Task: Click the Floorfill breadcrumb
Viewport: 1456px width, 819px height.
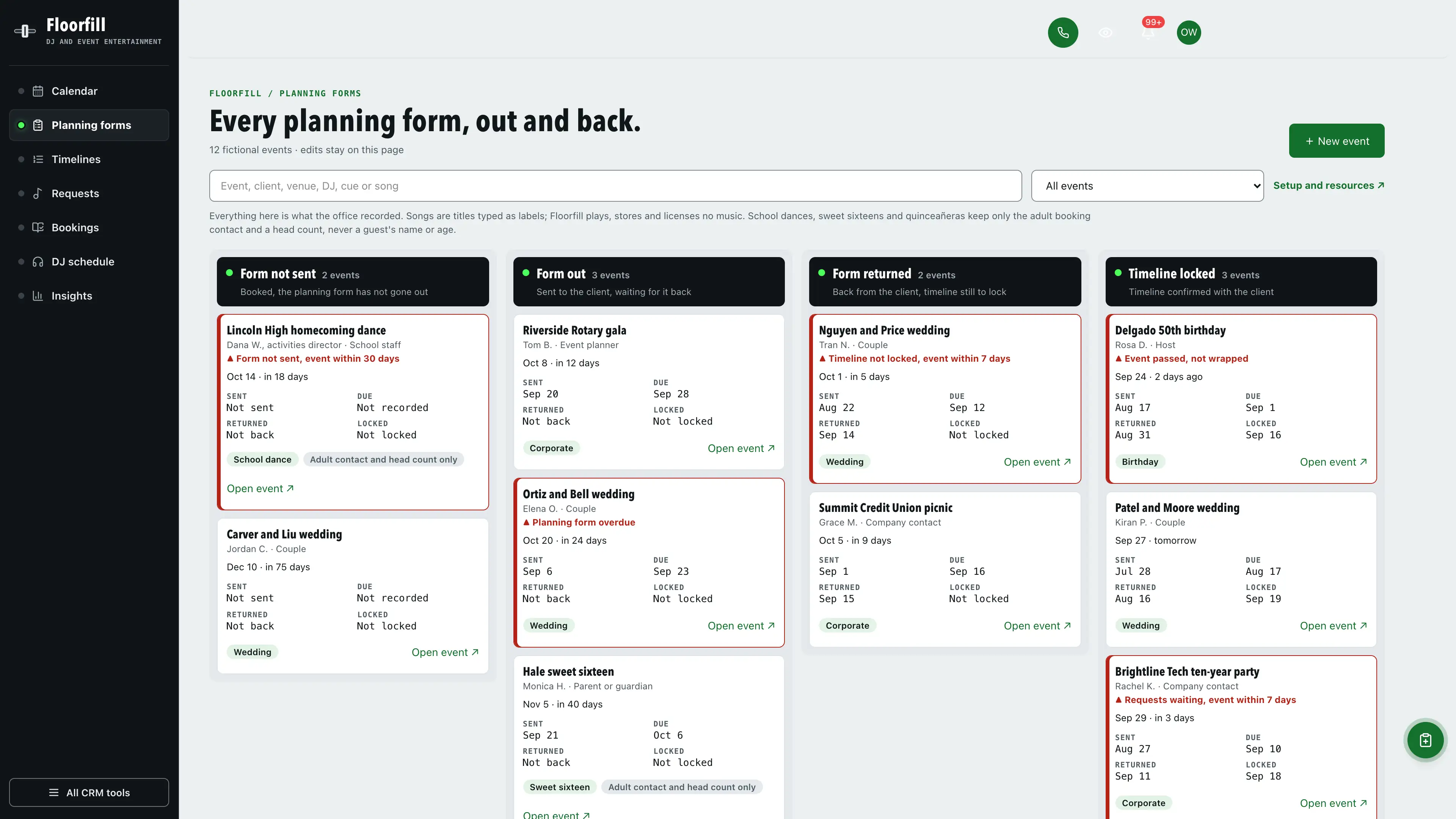Action: 235,93
